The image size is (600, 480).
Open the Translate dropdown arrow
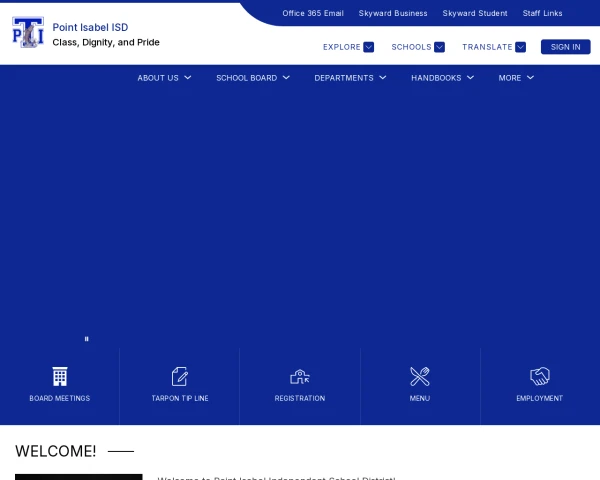point(520,47)
